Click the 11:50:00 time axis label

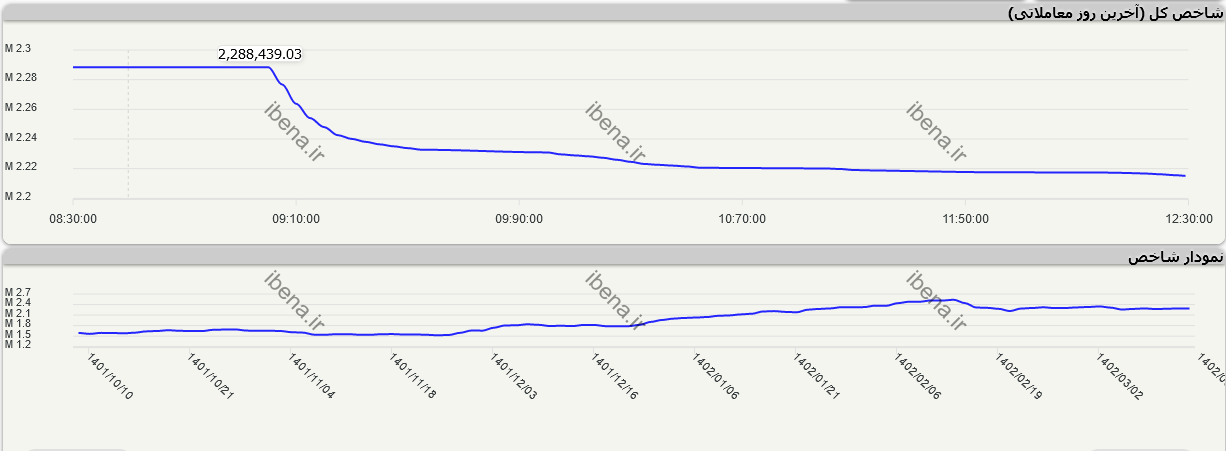click(964, 219)
